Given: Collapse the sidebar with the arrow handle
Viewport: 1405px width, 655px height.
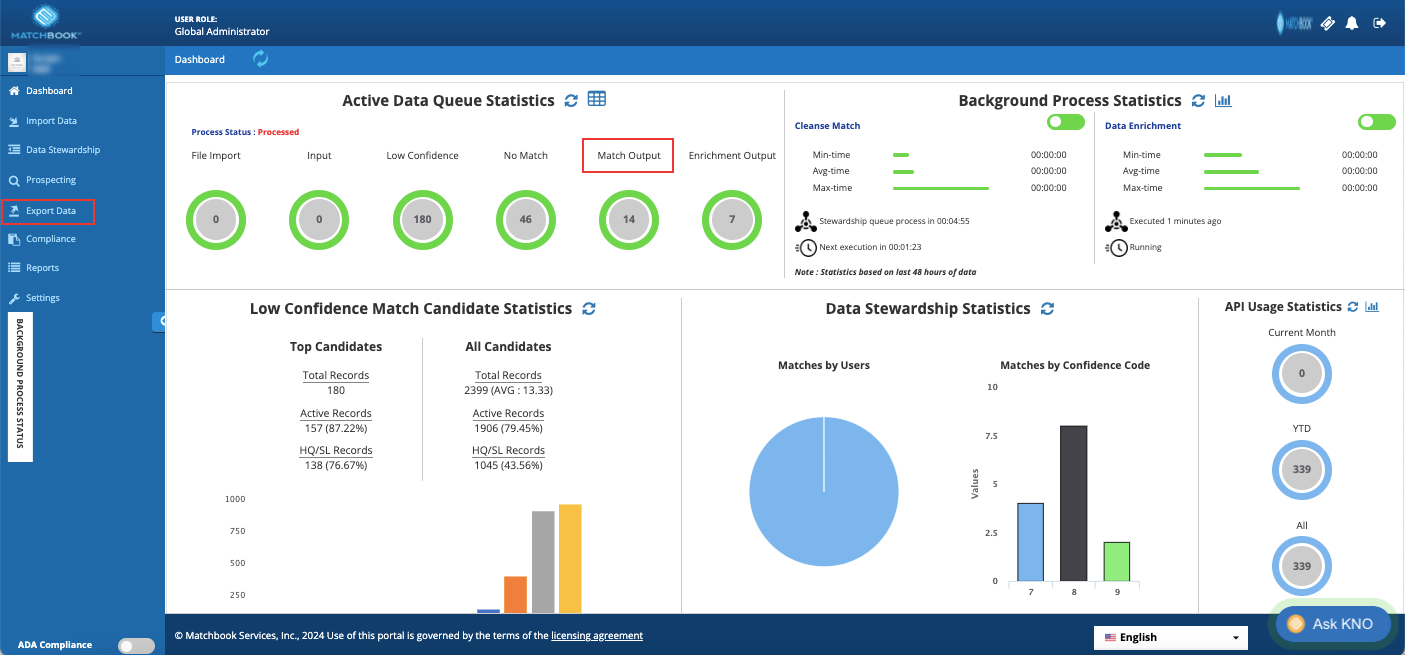Looking at the screenshot, I should pyautogui.click(x=160, y=321).
